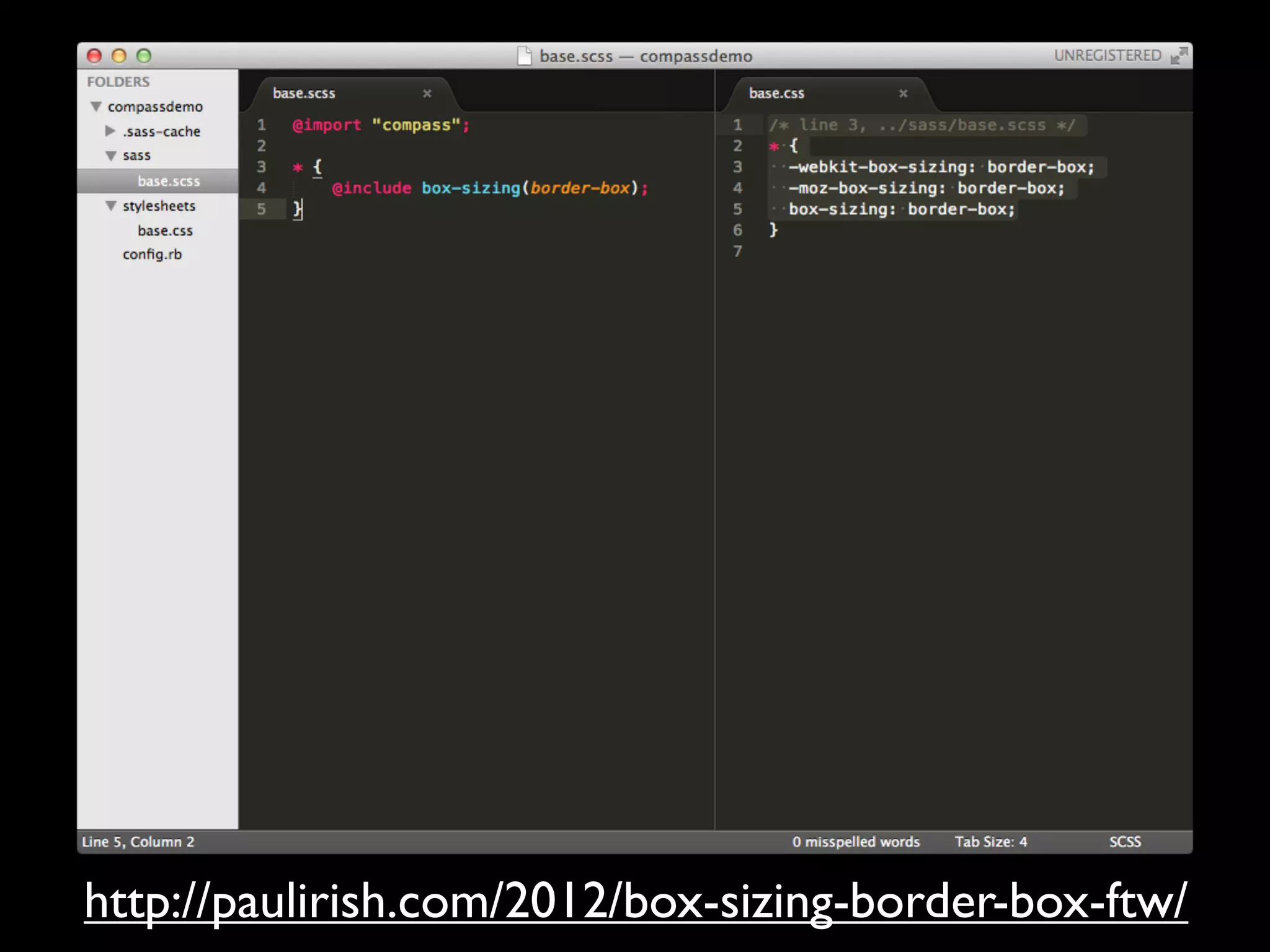Close the base.scss tab

pos(427,94)
